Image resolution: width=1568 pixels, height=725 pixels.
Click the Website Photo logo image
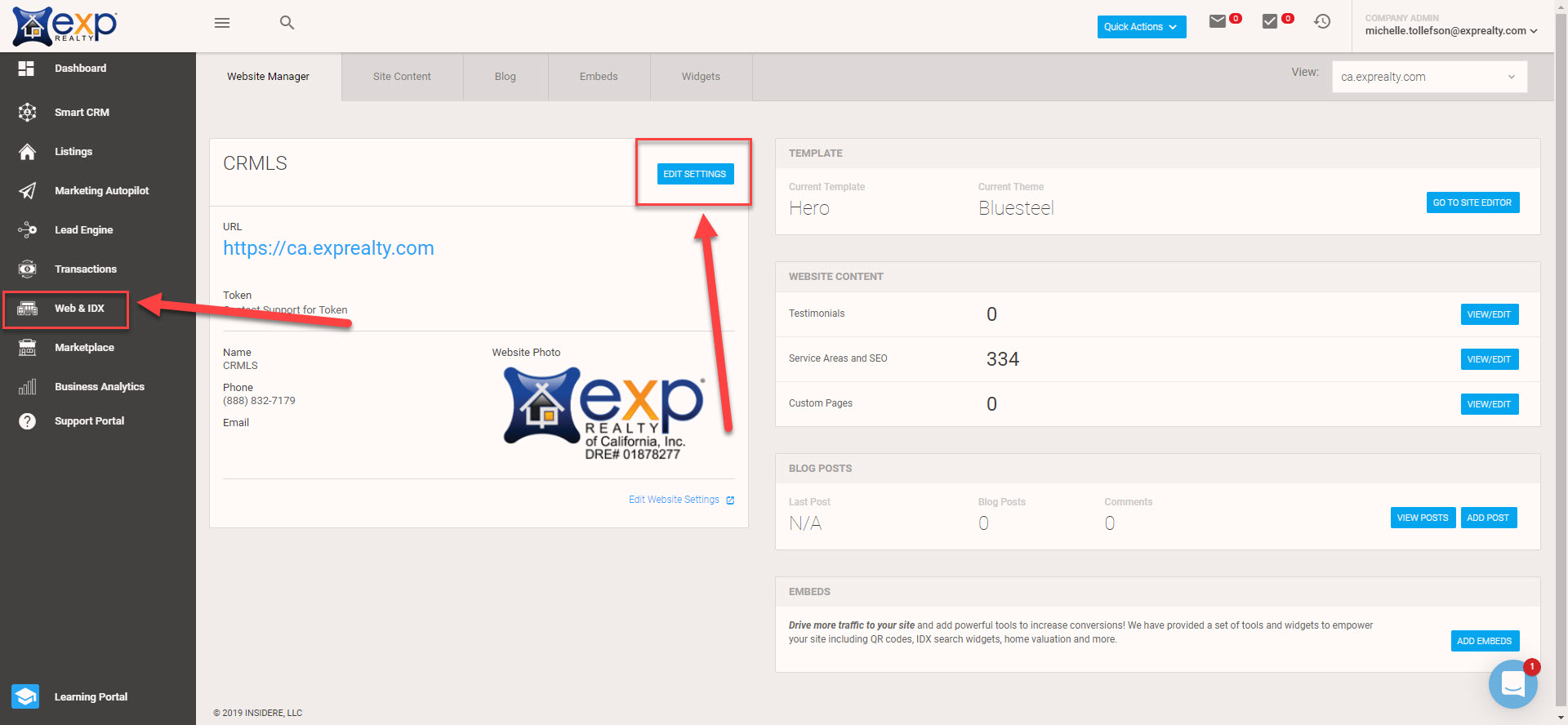click(x=604, y=414)
